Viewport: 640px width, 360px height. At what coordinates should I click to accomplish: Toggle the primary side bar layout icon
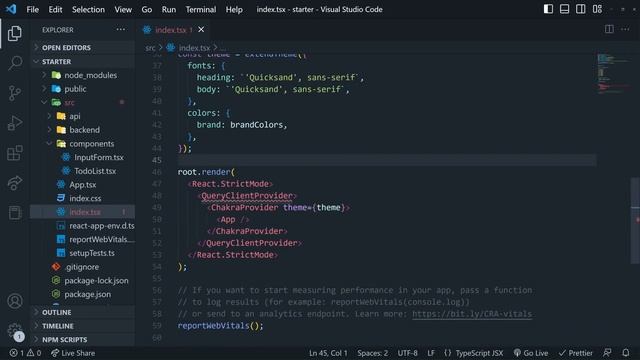548,9
